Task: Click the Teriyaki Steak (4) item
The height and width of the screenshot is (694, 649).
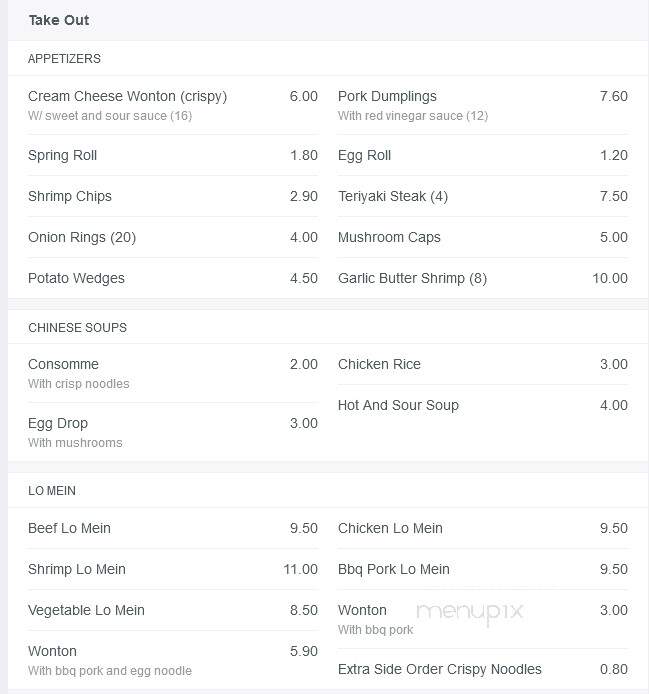Action: point(393,196)
